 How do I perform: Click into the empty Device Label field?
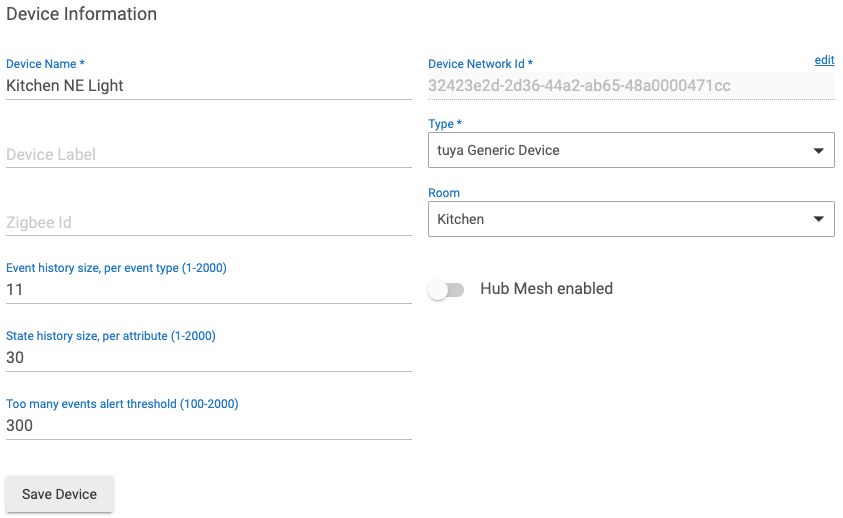click(208, 155)
